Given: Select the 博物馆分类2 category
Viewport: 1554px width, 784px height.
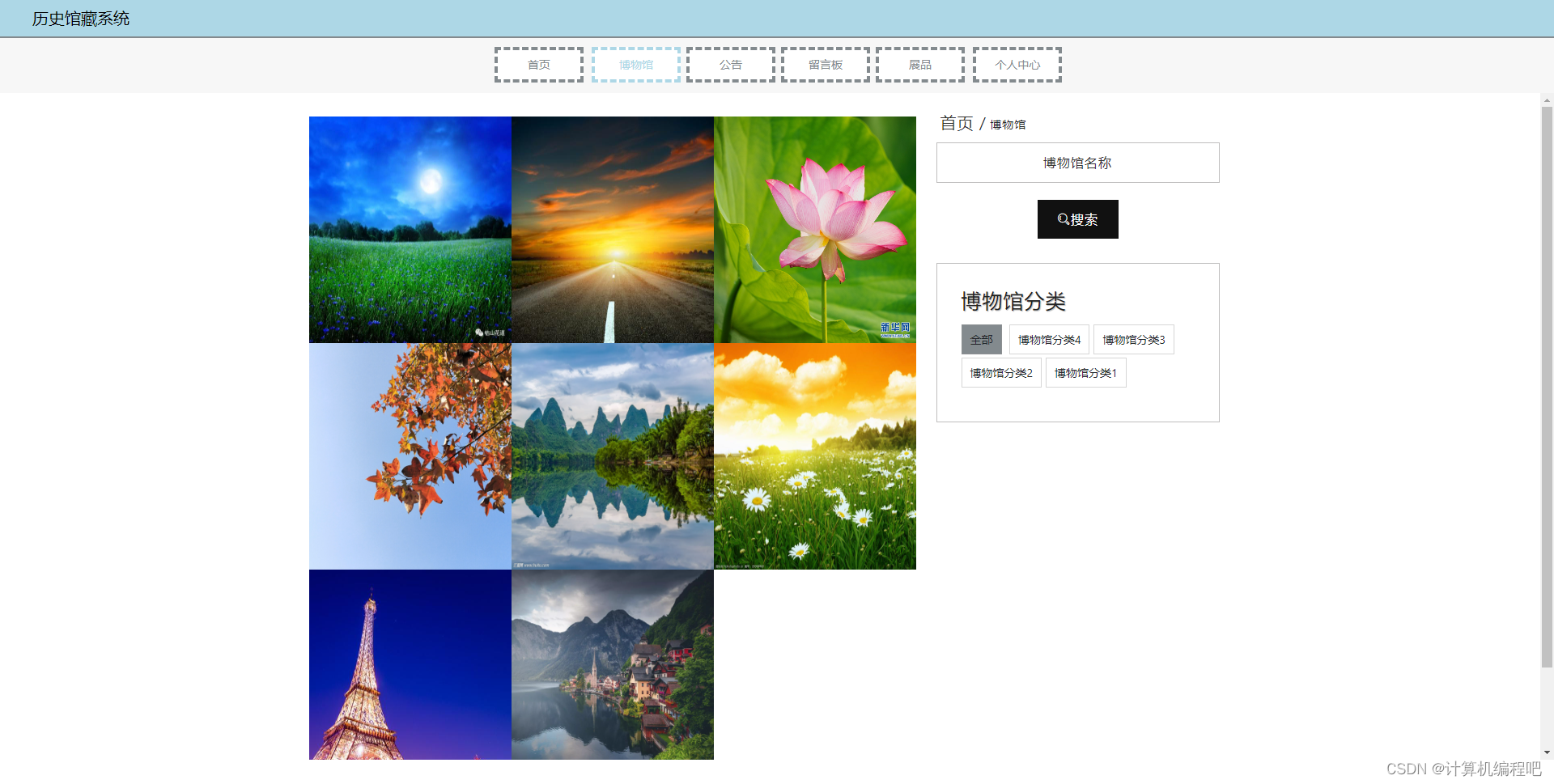Looking at the screenshot, I should [1001, 372].
